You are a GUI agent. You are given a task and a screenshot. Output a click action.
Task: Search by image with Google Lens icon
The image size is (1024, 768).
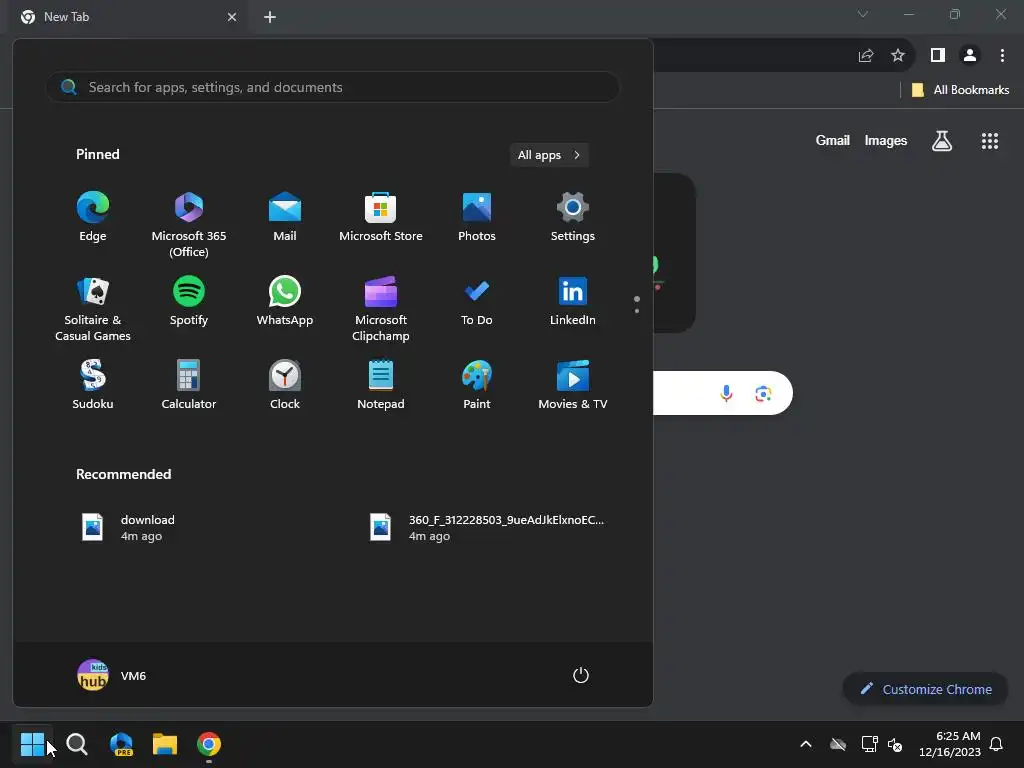763,393
